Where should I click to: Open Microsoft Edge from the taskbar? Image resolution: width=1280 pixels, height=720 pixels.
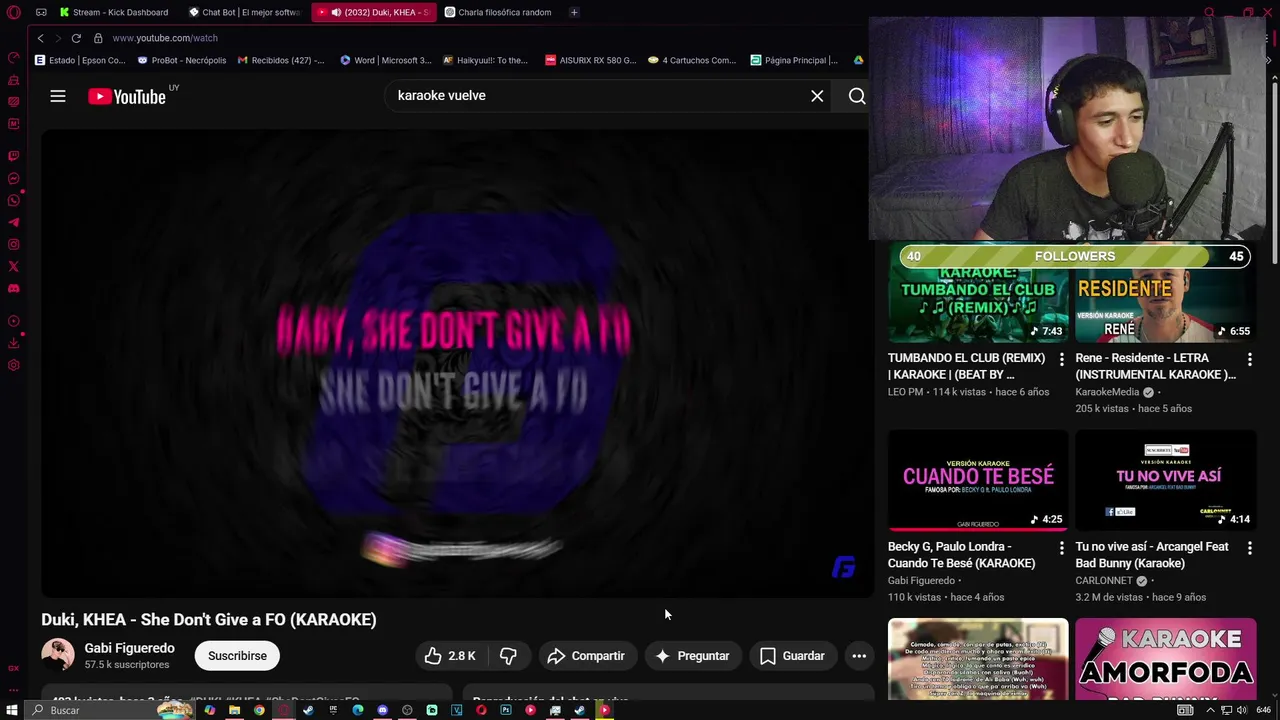click(358, 710)
